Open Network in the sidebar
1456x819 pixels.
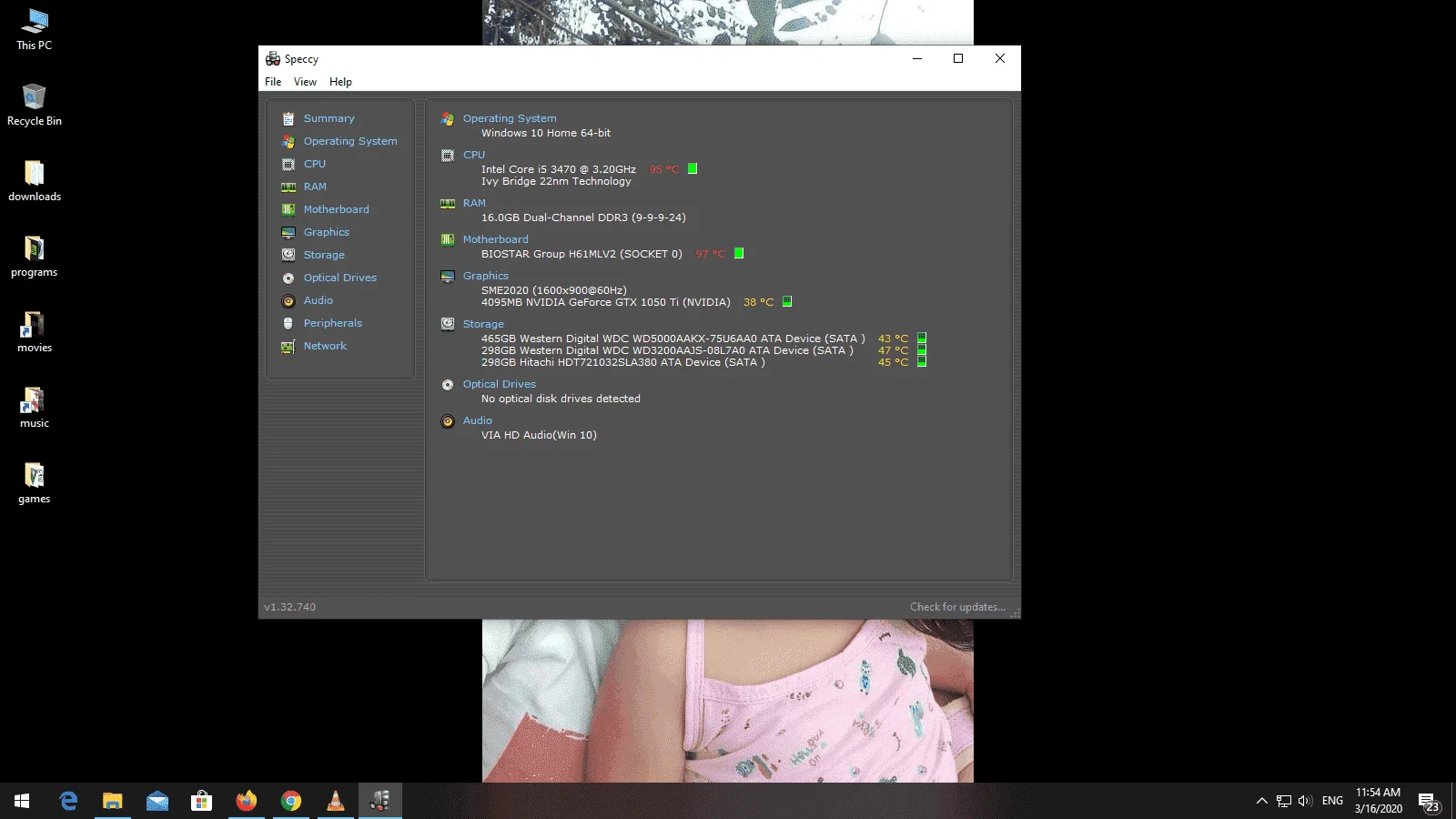coord(325,346)
